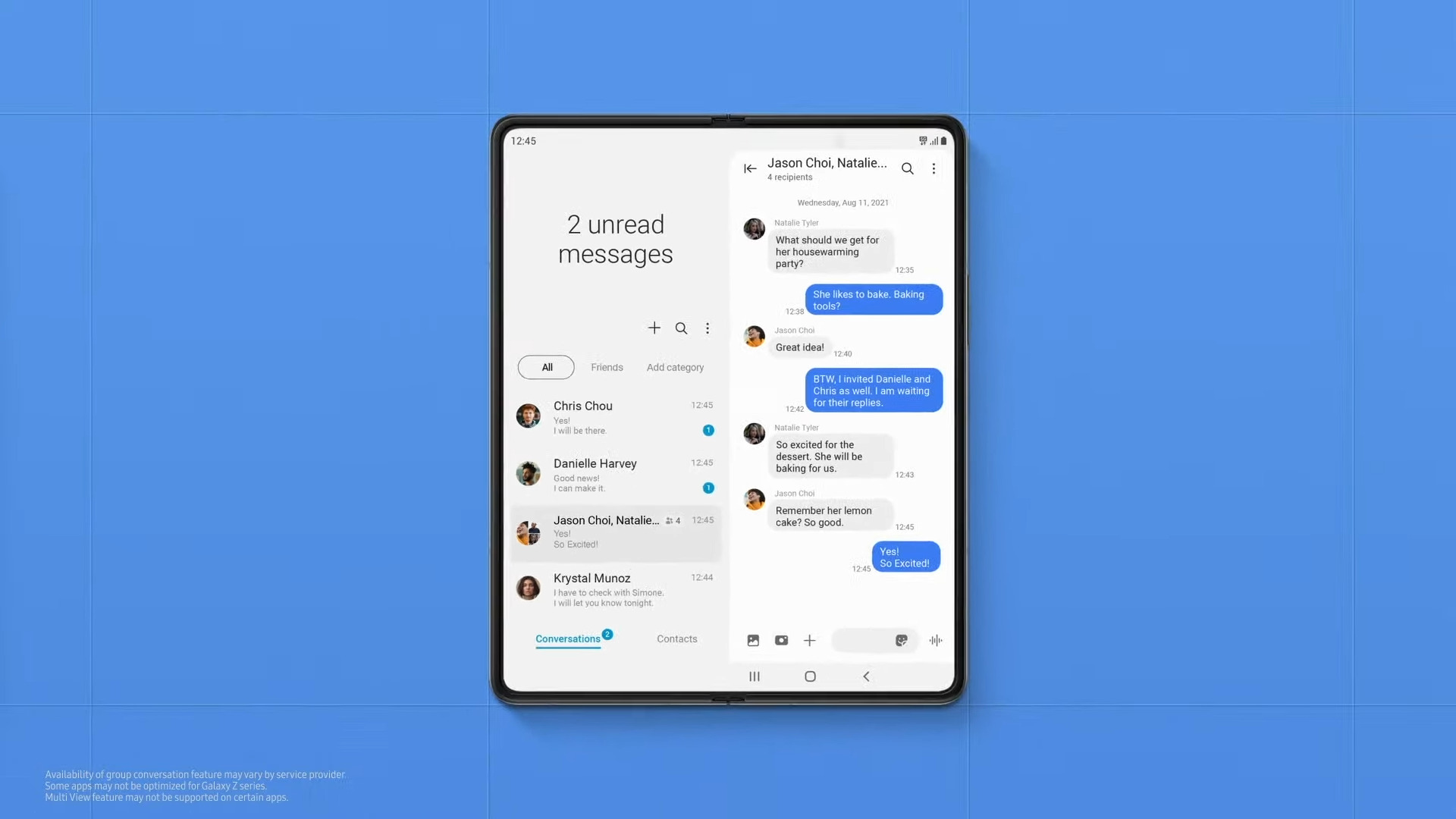The height and width of the screenshot is (819, 1456).
Task: Tap the search icon in conversation list
Action: tap(680, 328)
